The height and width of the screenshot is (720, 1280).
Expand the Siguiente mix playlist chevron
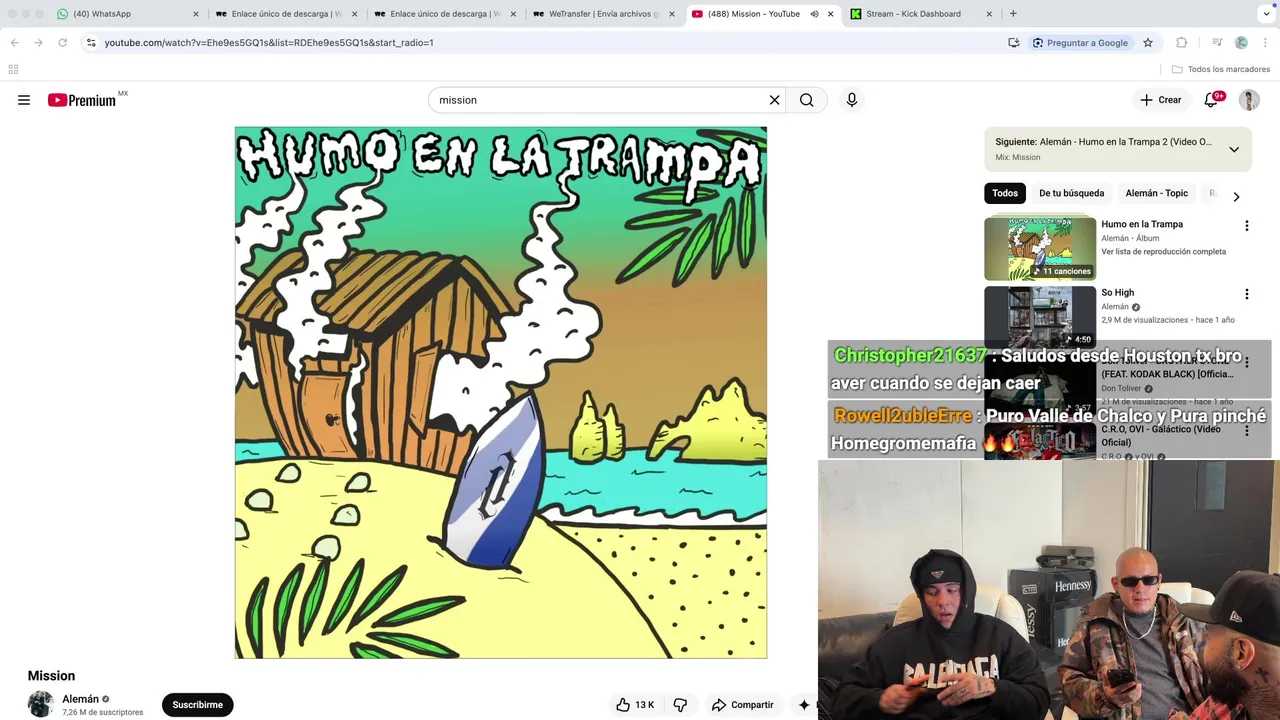click(x=1234, y=149)
